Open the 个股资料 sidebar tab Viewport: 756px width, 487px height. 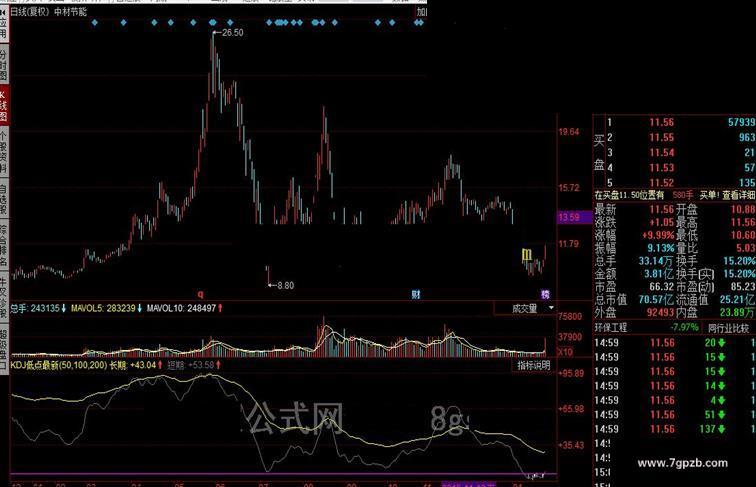pyautogui.click(x=3, y=152)
